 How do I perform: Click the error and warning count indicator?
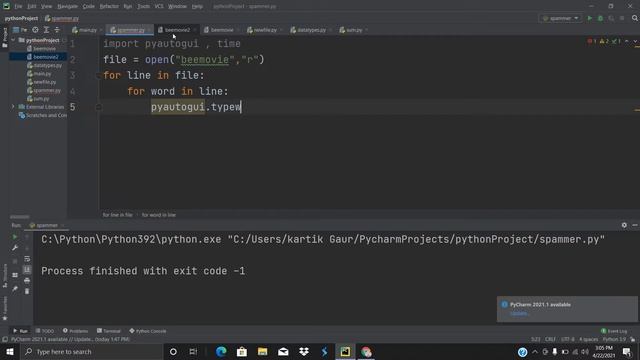(604, 41)
